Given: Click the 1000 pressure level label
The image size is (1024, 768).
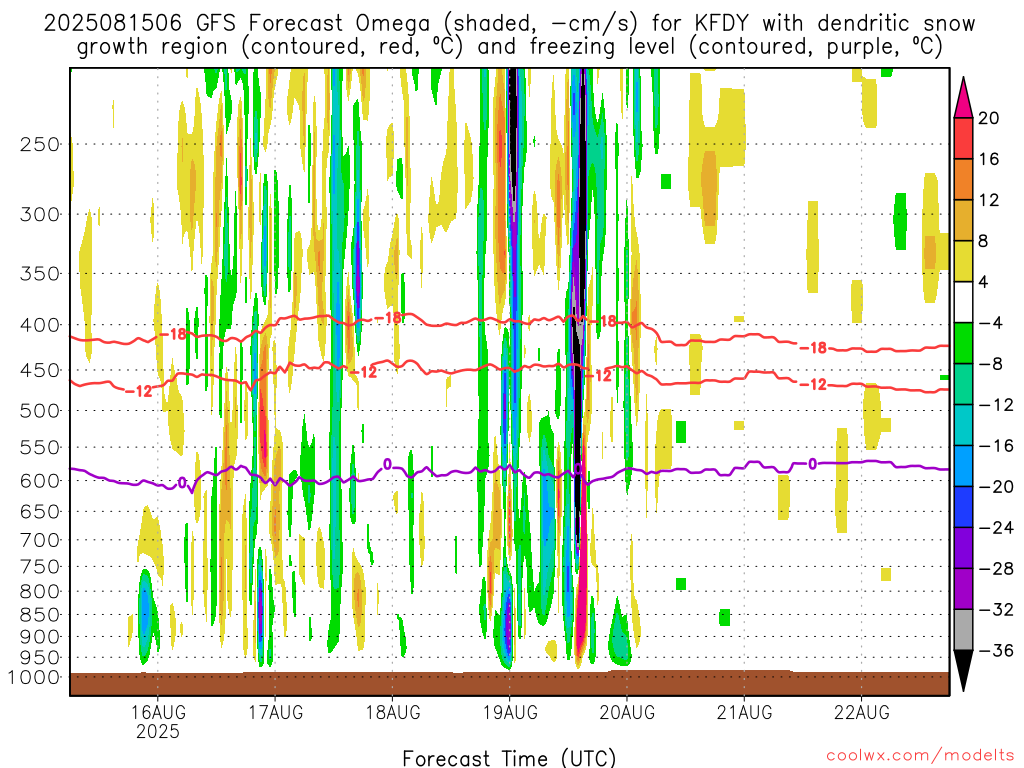Looking at the screenshot, I should pos(34,678).
